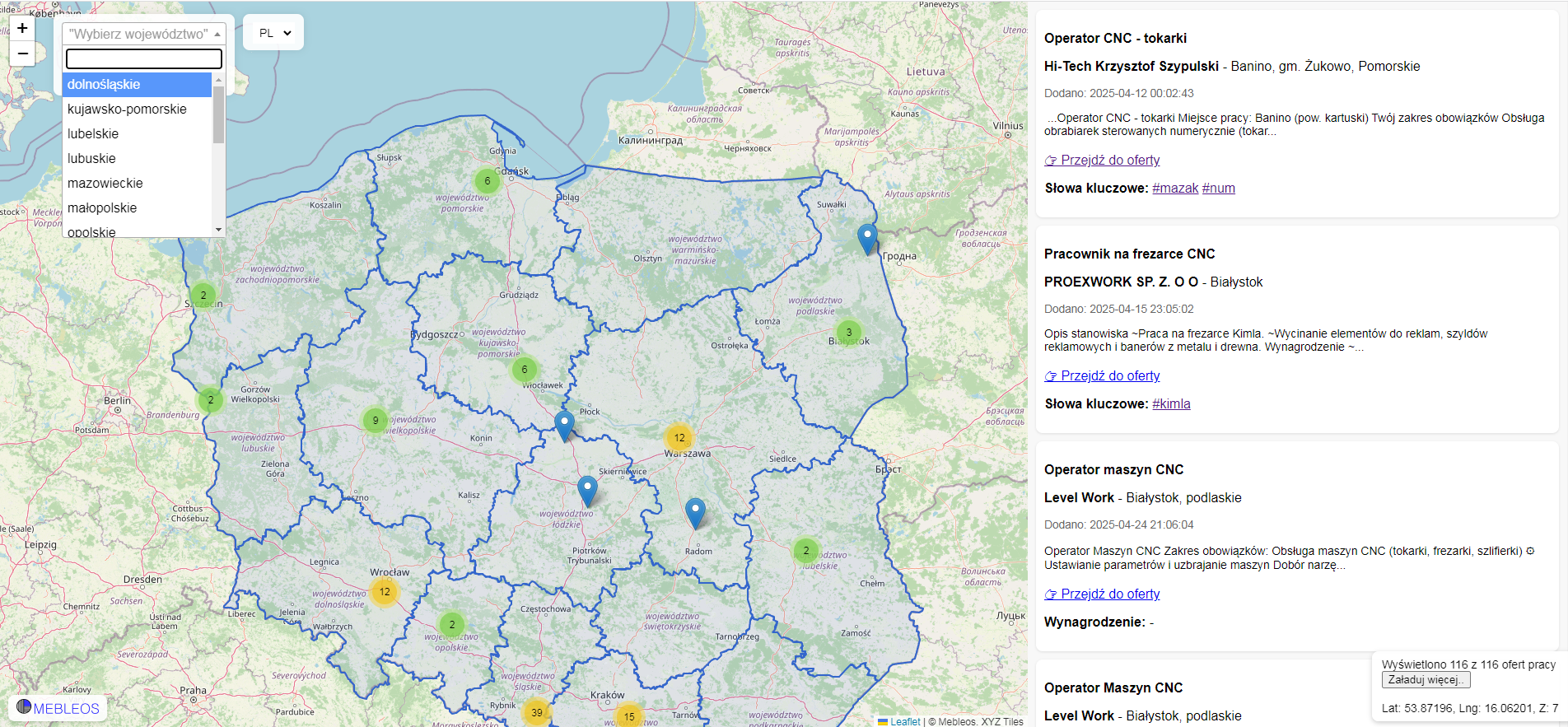This screenshot has height=727, width=1568.
Task: Click the Wynagrodzenie label
Action: [1094, 622]
